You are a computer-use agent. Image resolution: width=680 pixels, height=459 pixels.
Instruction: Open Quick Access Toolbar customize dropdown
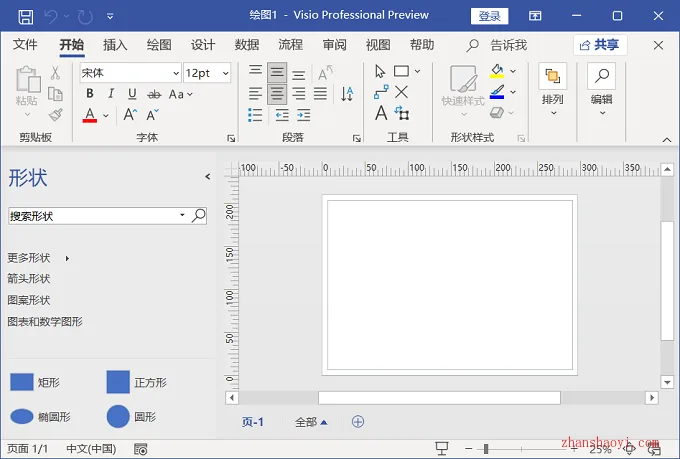tap(110, 16)
